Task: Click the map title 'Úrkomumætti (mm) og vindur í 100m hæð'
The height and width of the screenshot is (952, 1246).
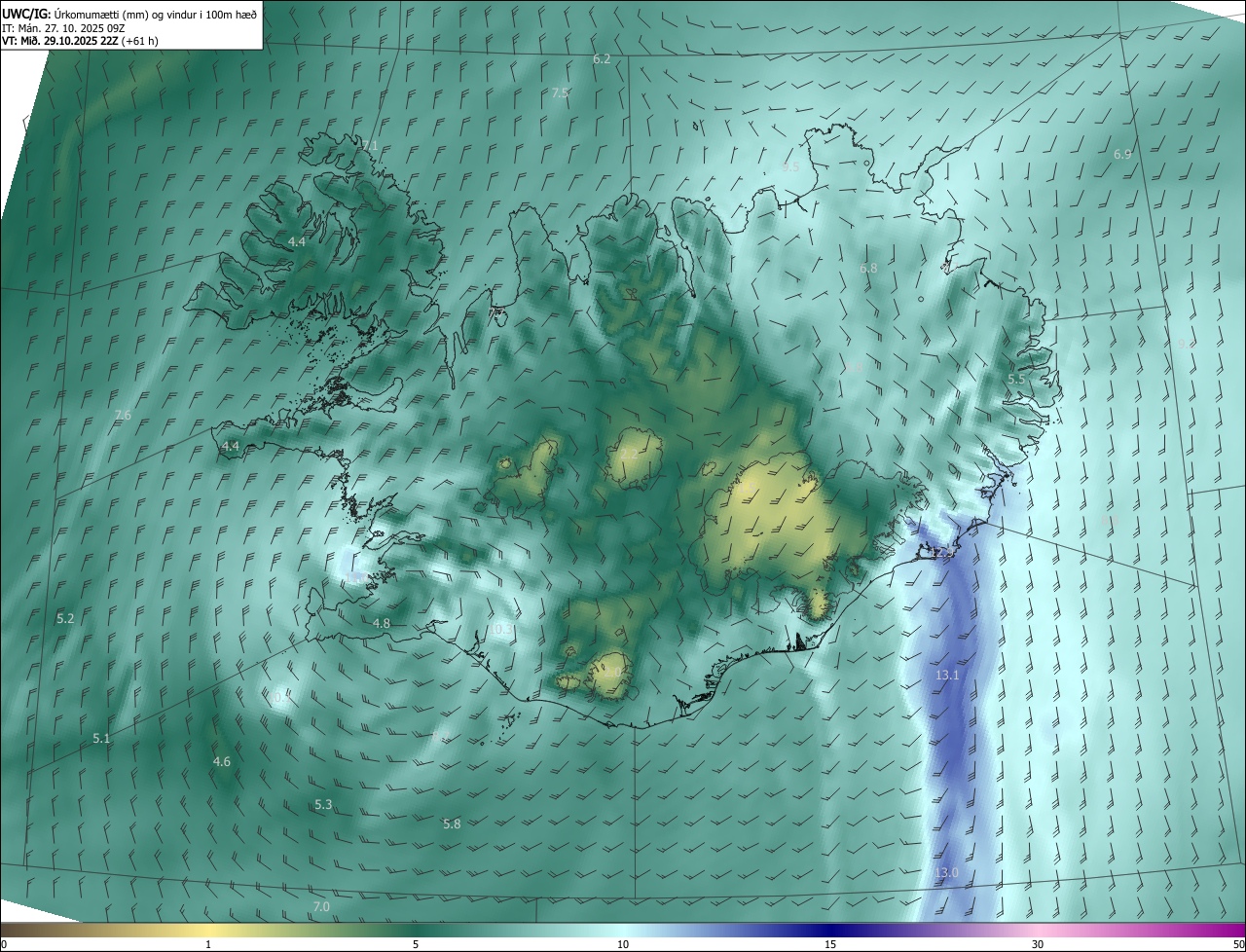Action: point(156,14)
